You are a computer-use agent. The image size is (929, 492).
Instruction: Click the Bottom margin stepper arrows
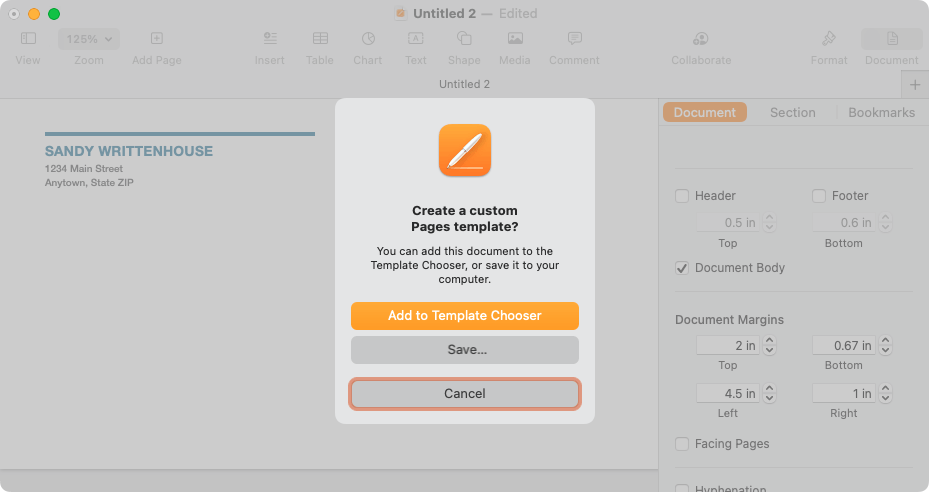click(x=886, y=345)
